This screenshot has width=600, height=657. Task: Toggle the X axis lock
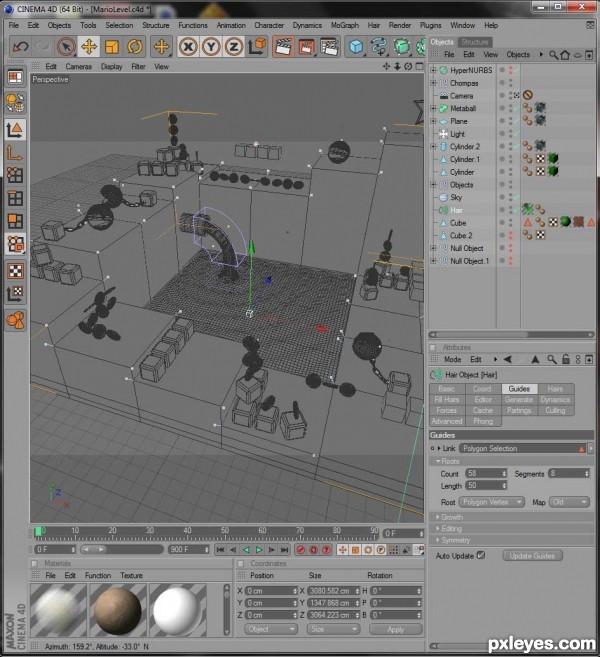pyautogui.click(x=188, y=47)
